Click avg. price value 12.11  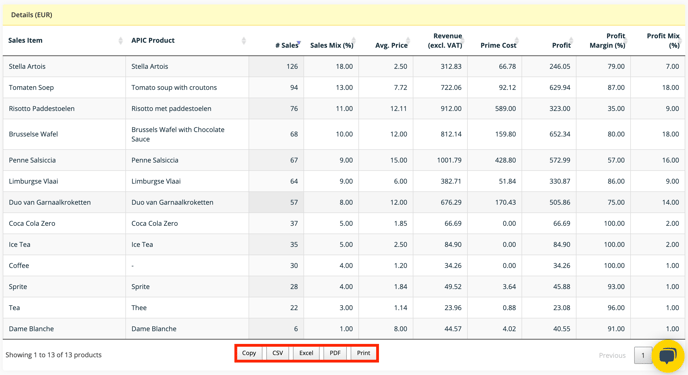tap(398, 109)
